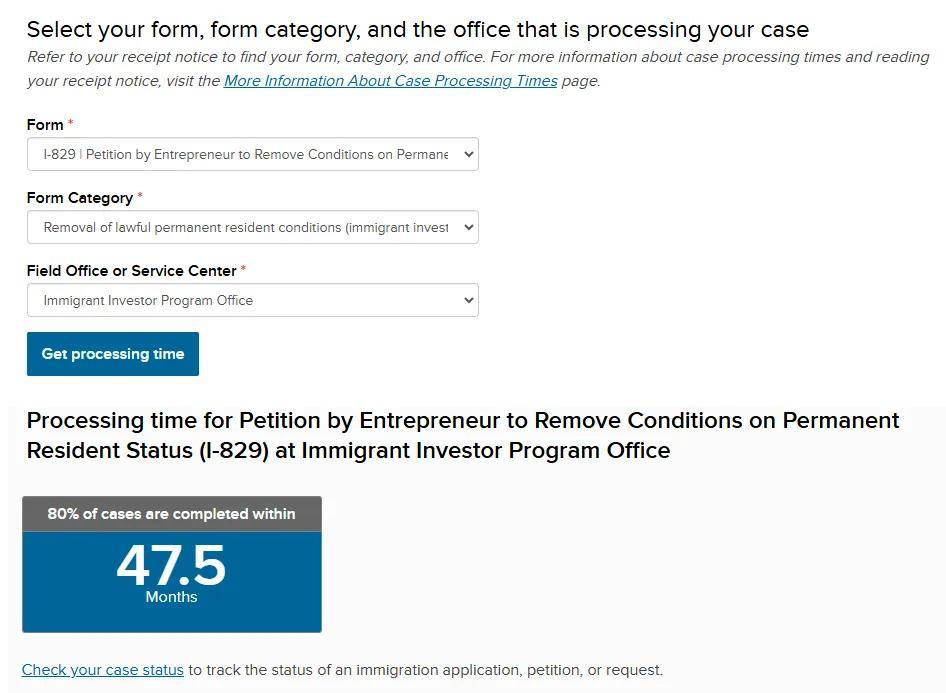Click the 'Months' text in the blue card

171,597
